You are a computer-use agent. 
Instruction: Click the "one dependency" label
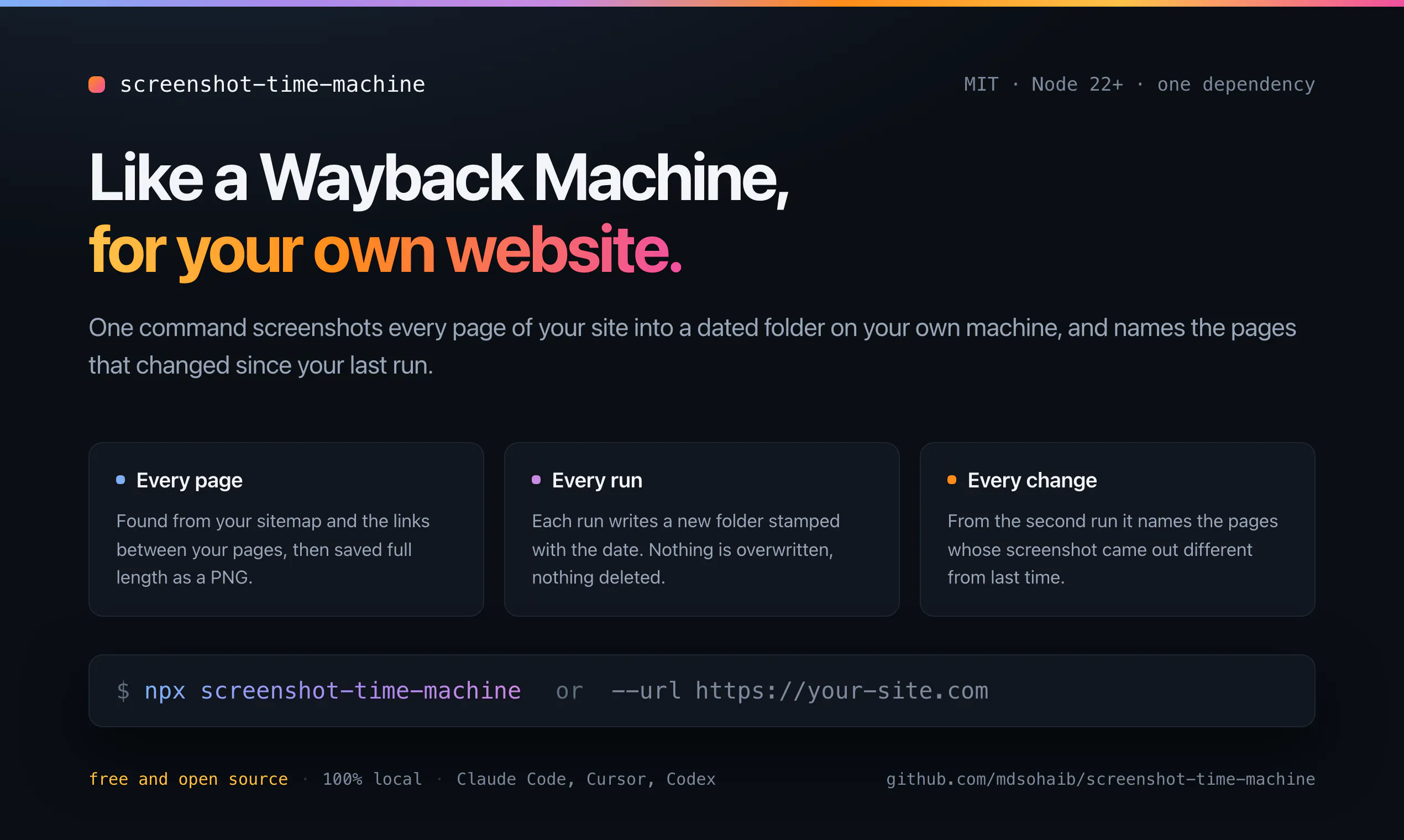tap(1236, 85)
